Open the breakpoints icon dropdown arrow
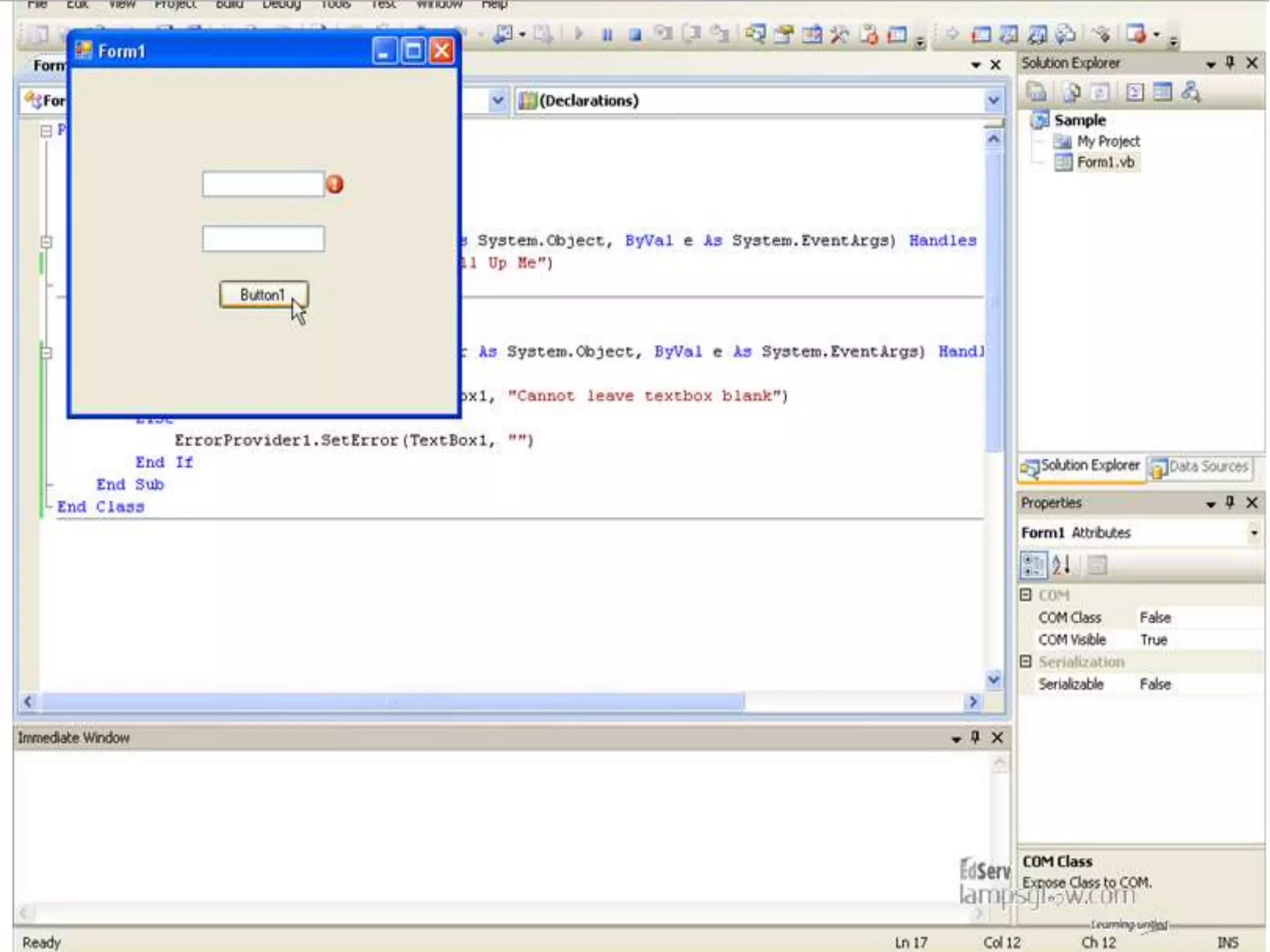1270x952 pixels. [1157, 34]
